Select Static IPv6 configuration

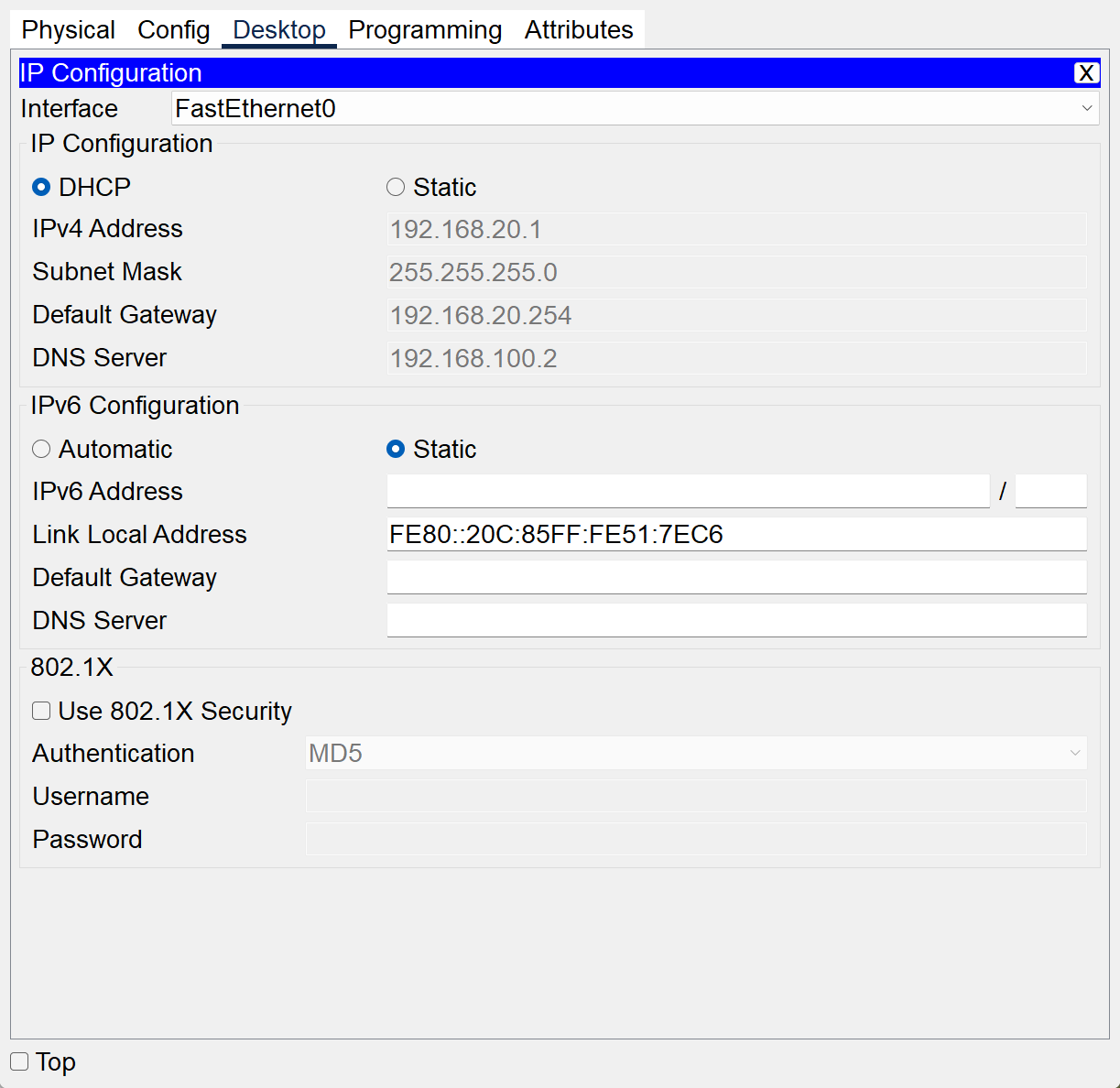pos(396,449)
